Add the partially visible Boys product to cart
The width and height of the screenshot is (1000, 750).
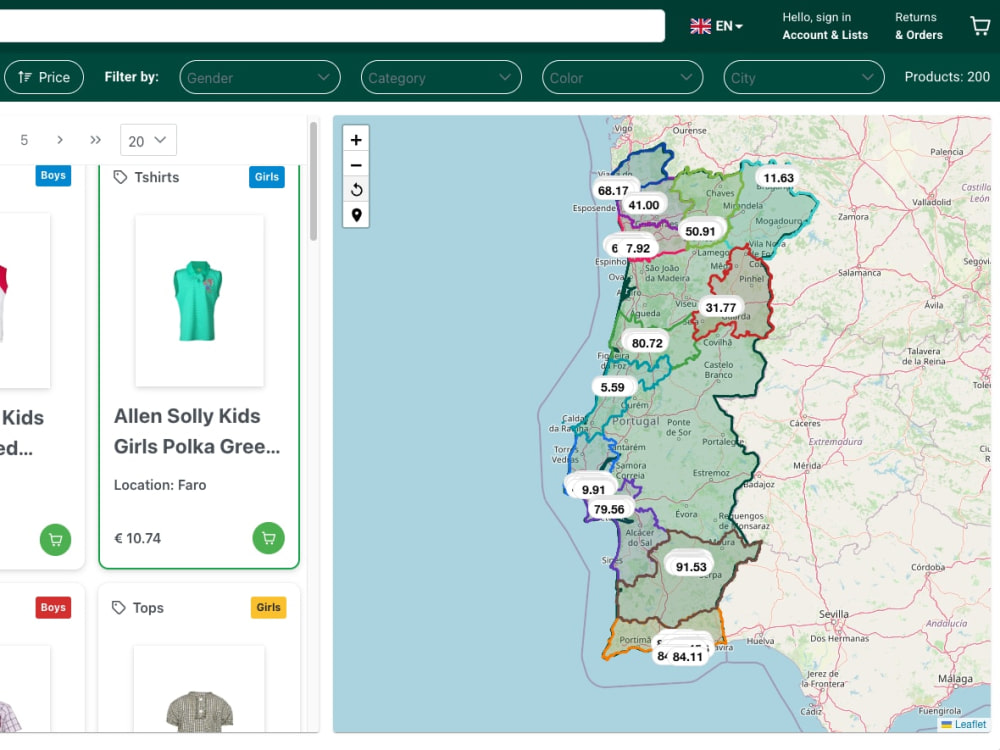(x=55, y=540)
